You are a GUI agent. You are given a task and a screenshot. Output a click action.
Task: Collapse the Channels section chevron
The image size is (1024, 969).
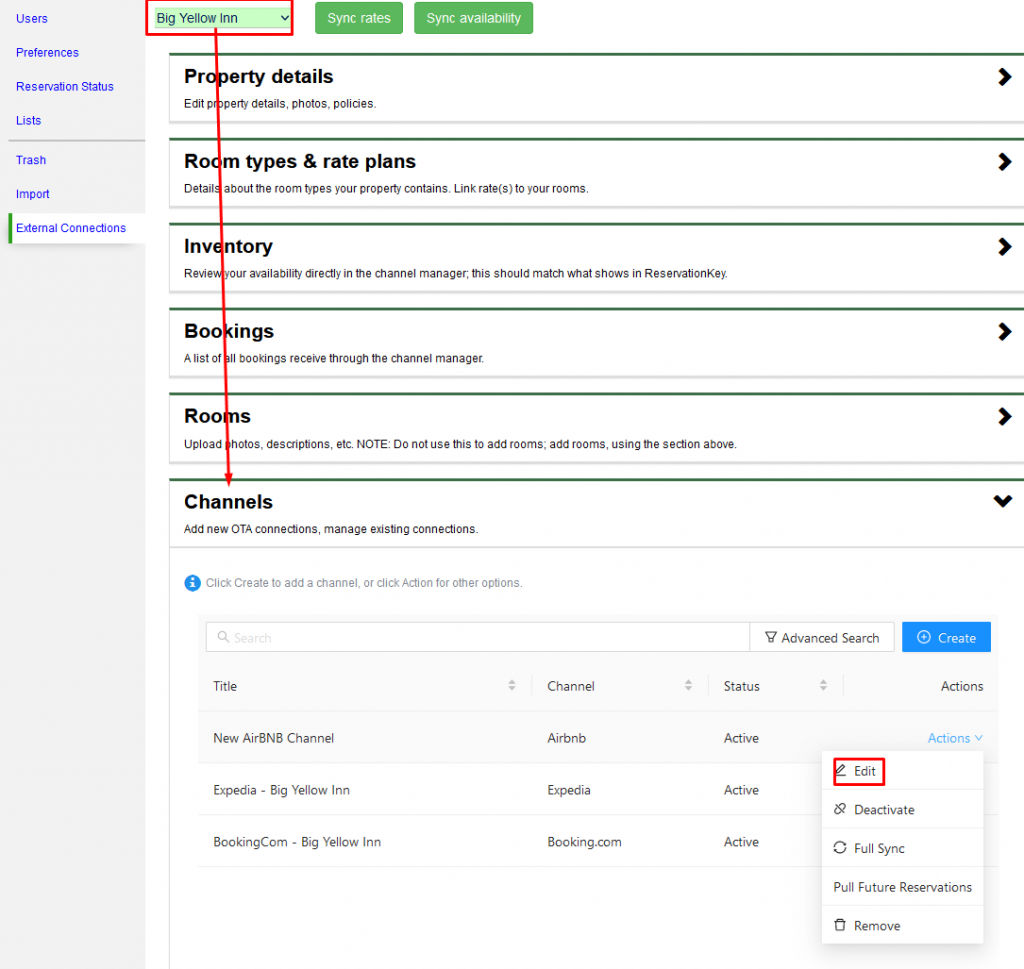coord(1003,501)
